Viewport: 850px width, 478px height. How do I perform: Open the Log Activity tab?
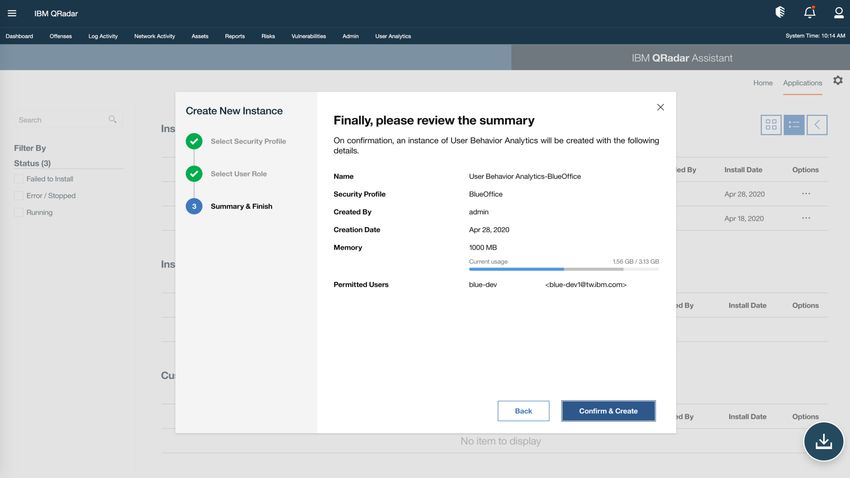click(x=103, y=36)
